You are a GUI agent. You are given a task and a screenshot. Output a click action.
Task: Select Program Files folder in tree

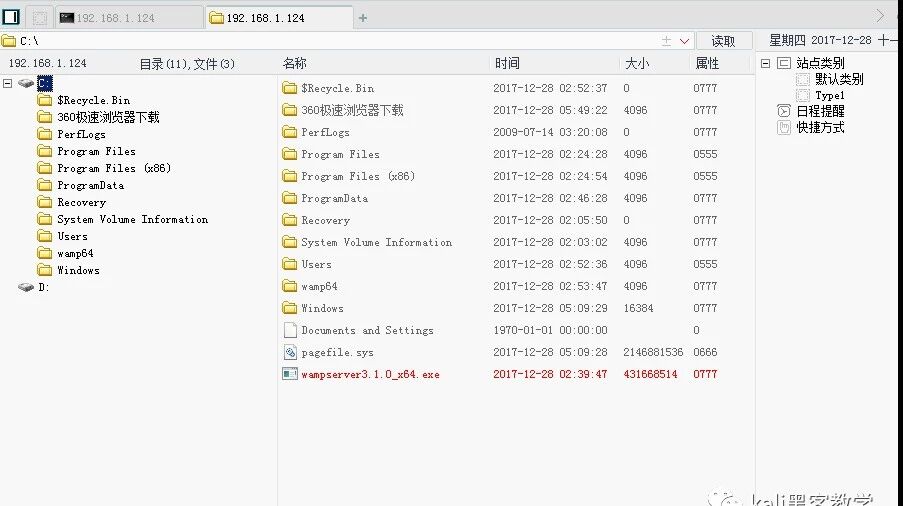pos(96,151)
